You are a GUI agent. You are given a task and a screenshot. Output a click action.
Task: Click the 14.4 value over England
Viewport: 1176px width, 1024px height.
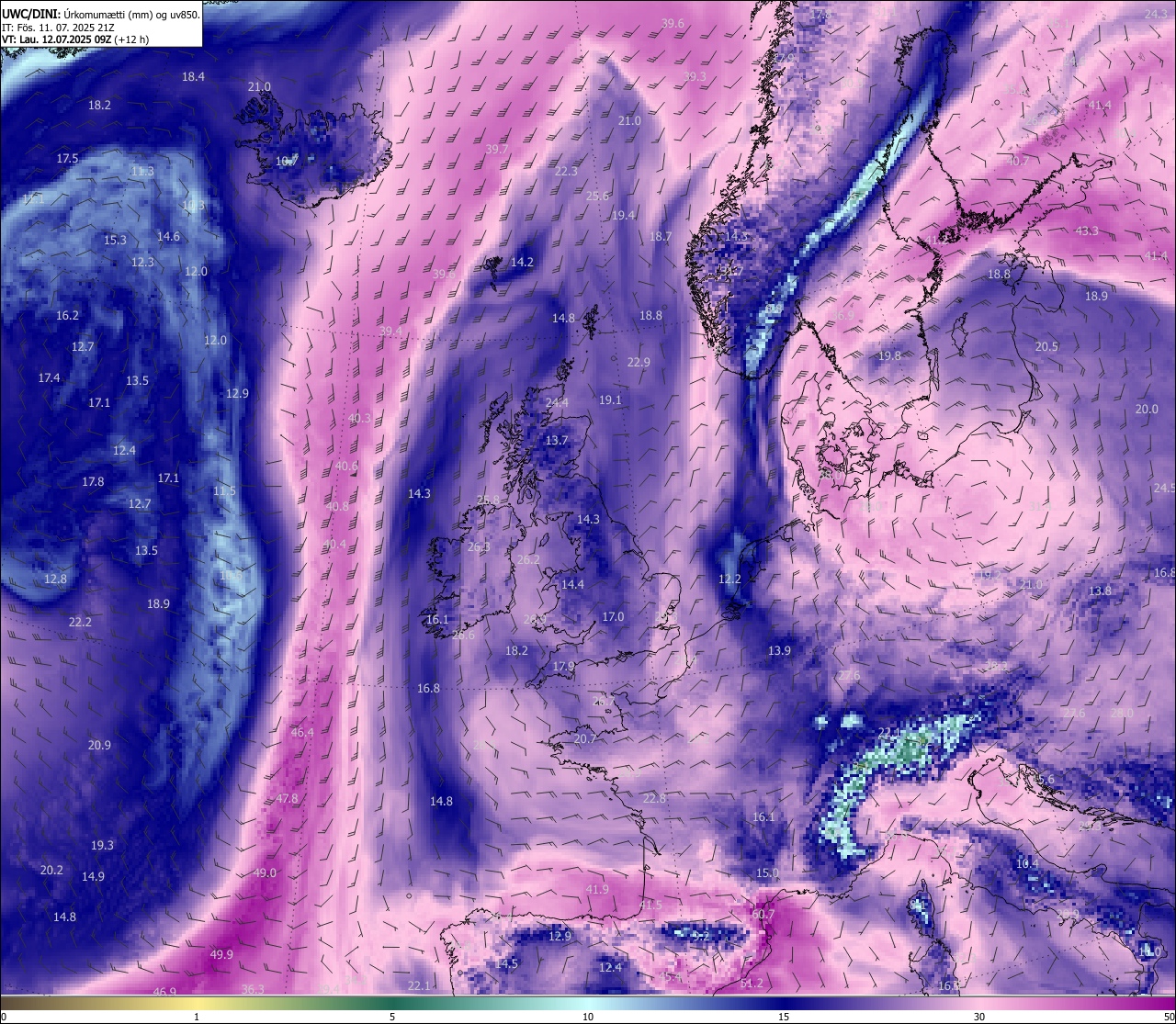(x=572, y=585)
